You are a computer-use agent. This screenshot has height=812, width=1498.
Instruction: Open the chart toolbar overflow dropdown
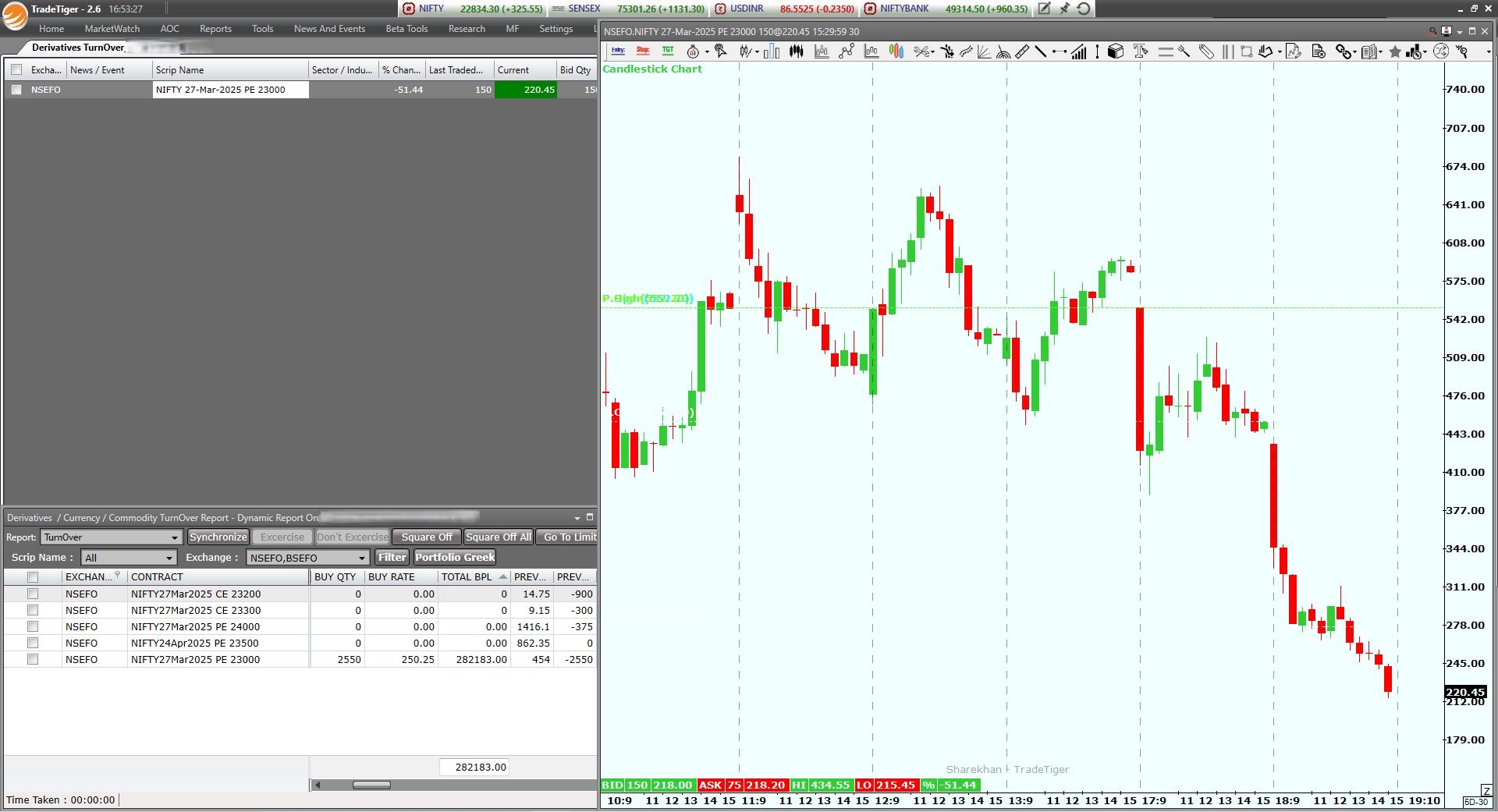point(1489,52)
